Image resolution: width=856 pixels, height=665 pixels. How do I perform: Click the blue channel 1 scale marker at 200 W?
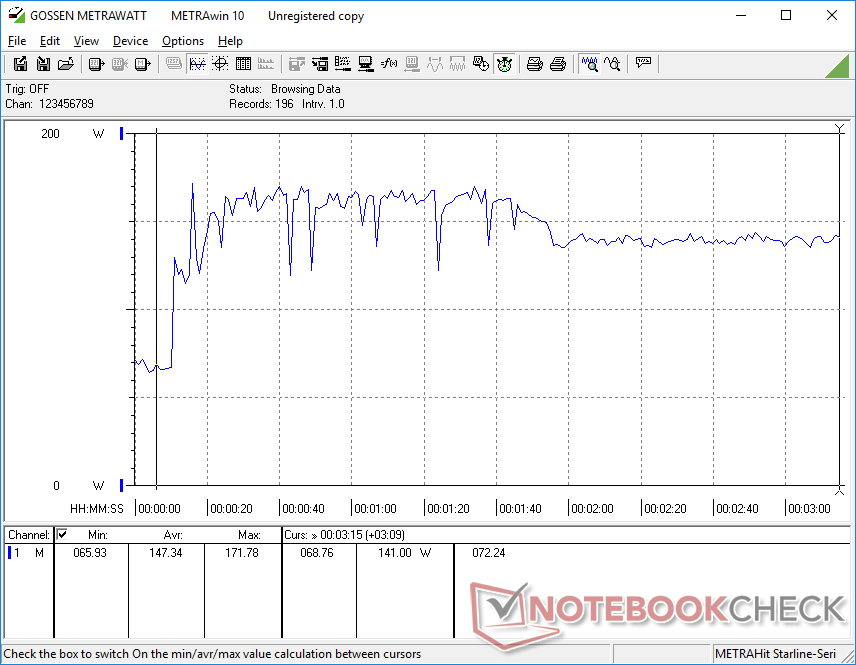(121, 133)
